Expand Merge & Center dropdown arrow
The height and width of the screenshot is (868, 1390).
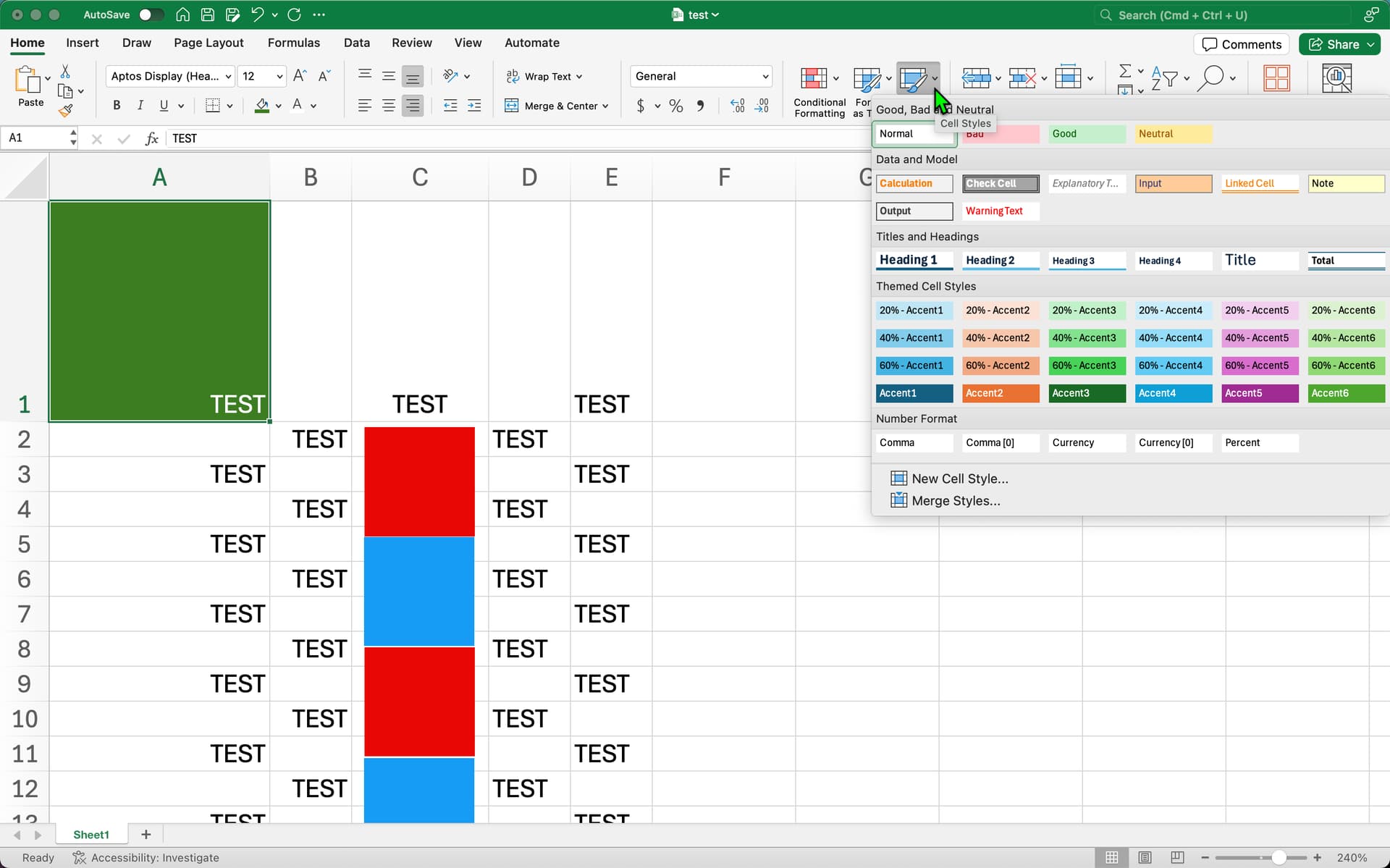point(605,106)
